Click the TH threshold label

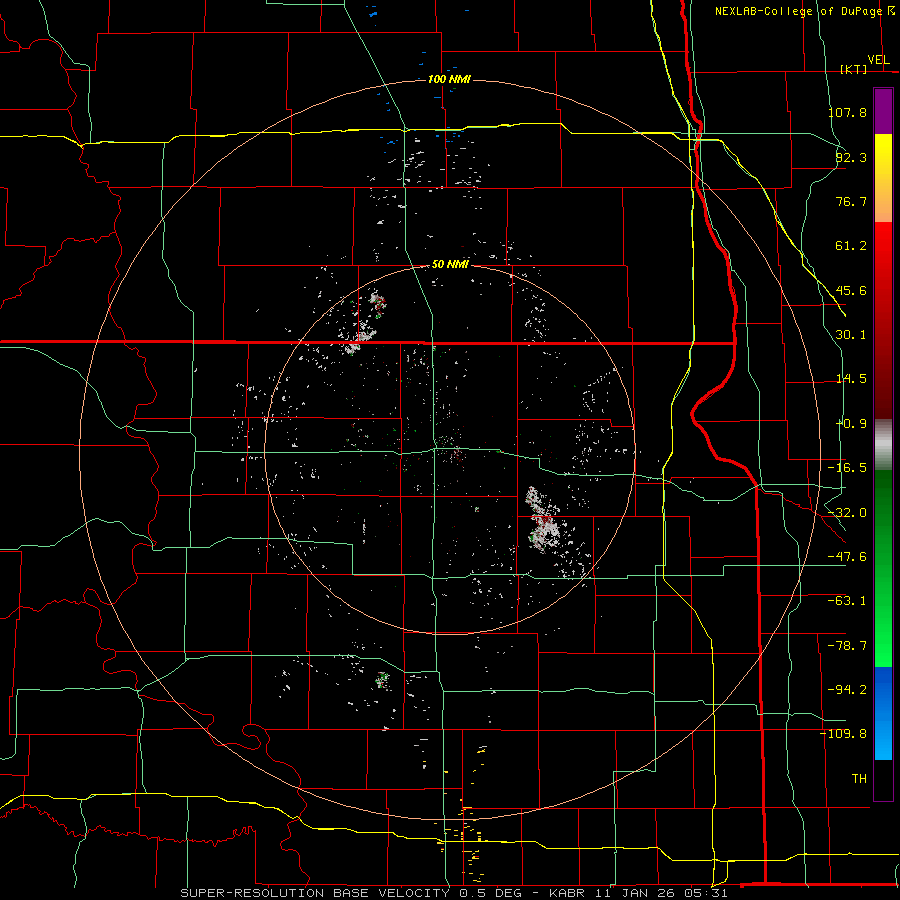(x=859, y=779)
